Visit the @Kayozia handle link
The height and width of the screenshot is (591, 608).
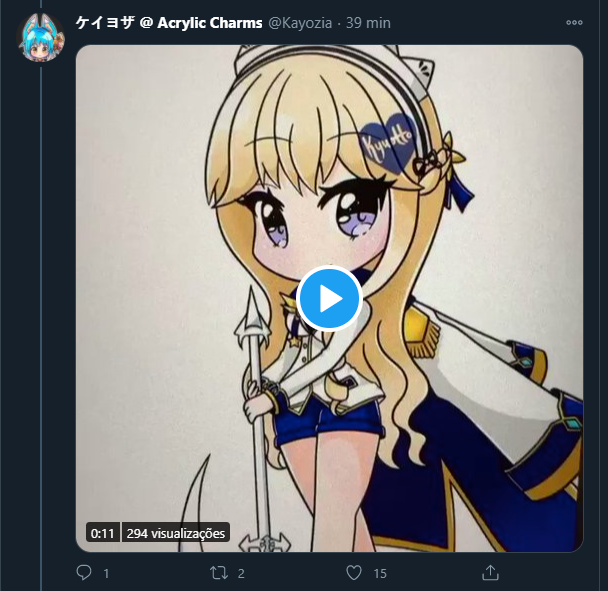tap(300, 23)
